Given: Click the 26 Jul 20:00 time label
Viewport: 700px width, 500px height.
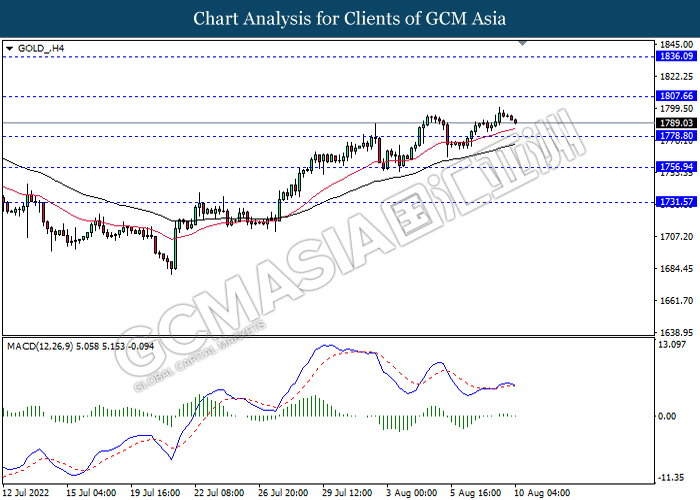Looking at the screenshot, I should tap(283, 493).
